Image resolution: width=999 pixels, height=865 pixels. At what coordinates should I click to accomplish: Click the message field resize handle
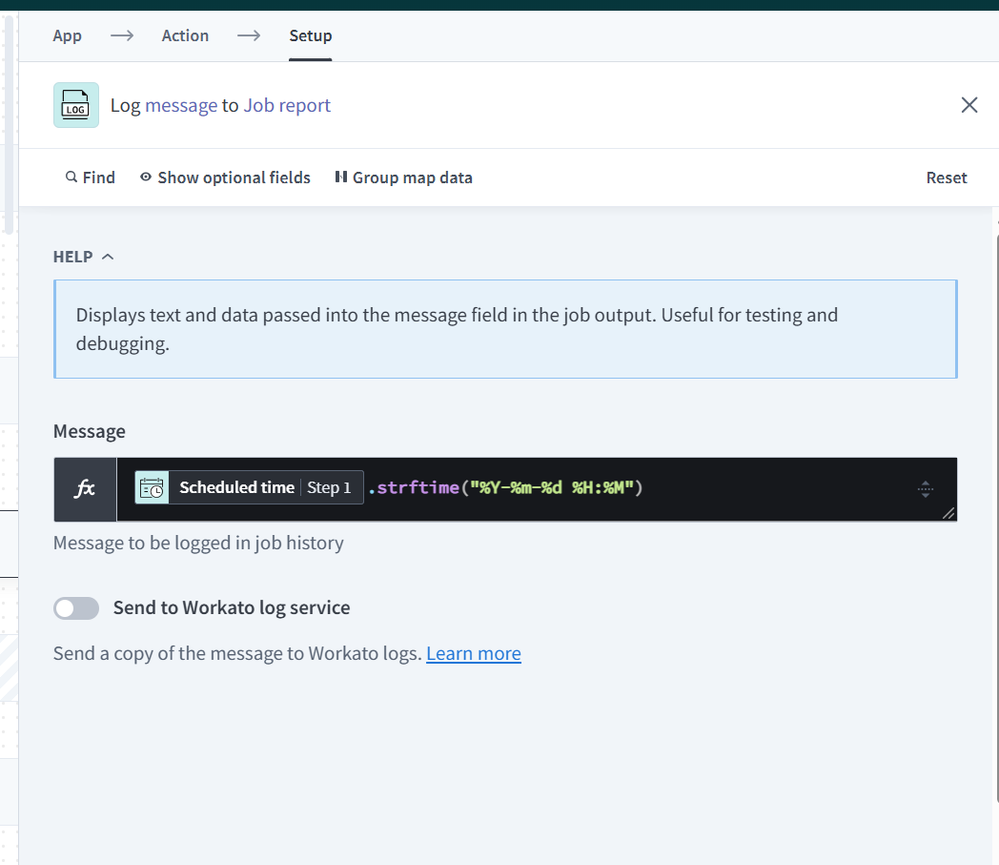coord(948,513)
